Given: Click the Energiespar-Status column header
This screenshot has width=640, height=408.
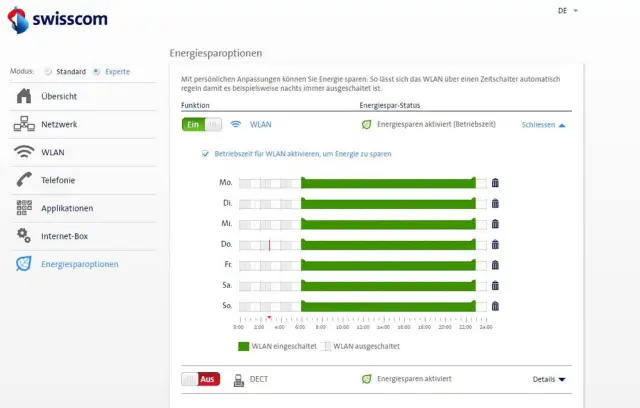Looking at the screenshot, I should (x=389, y=105).
